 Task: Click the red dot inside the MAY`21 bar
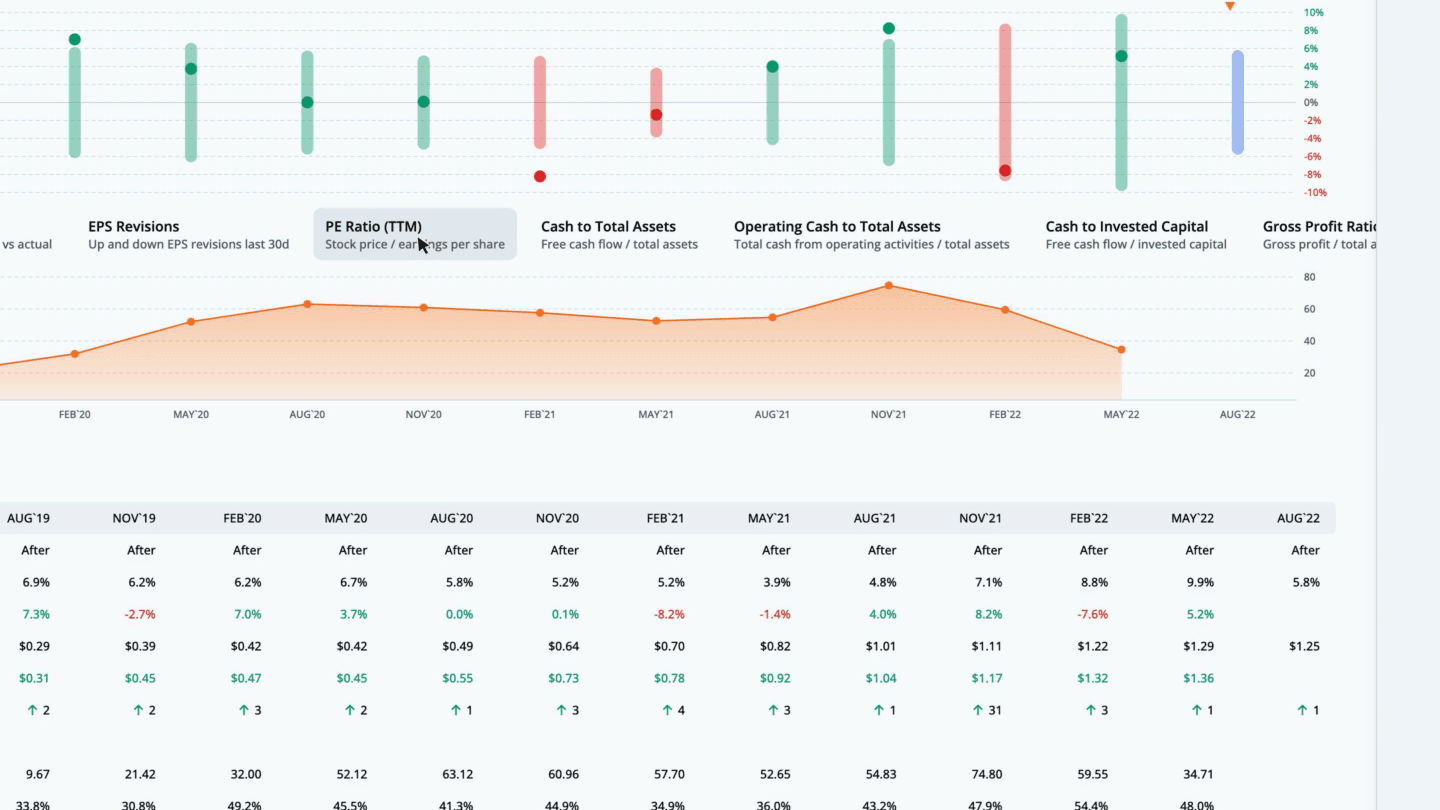tap(656, 115)
